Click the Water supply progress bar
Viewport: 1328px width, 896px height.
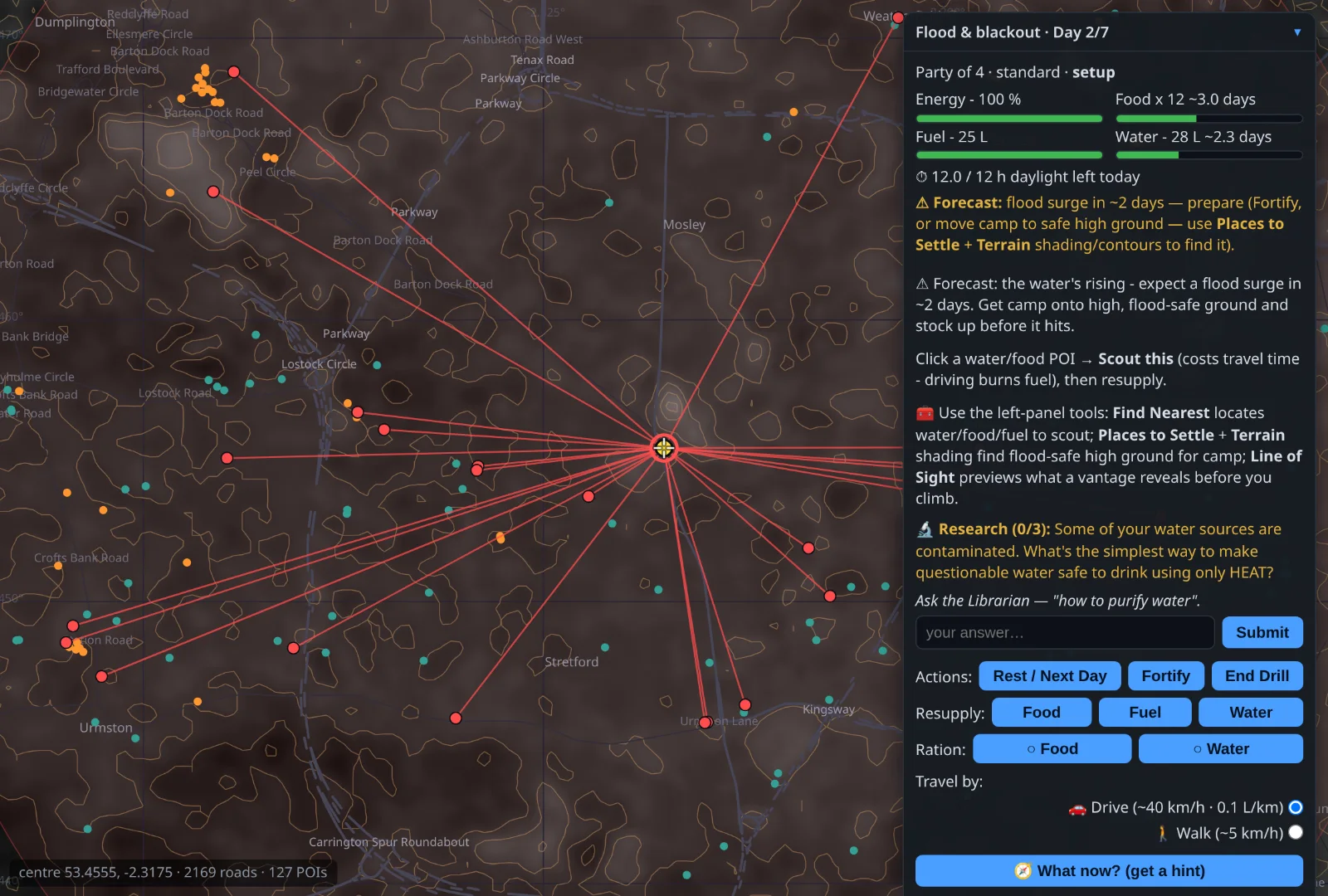pyautogui.click(x=1209, y=155)
